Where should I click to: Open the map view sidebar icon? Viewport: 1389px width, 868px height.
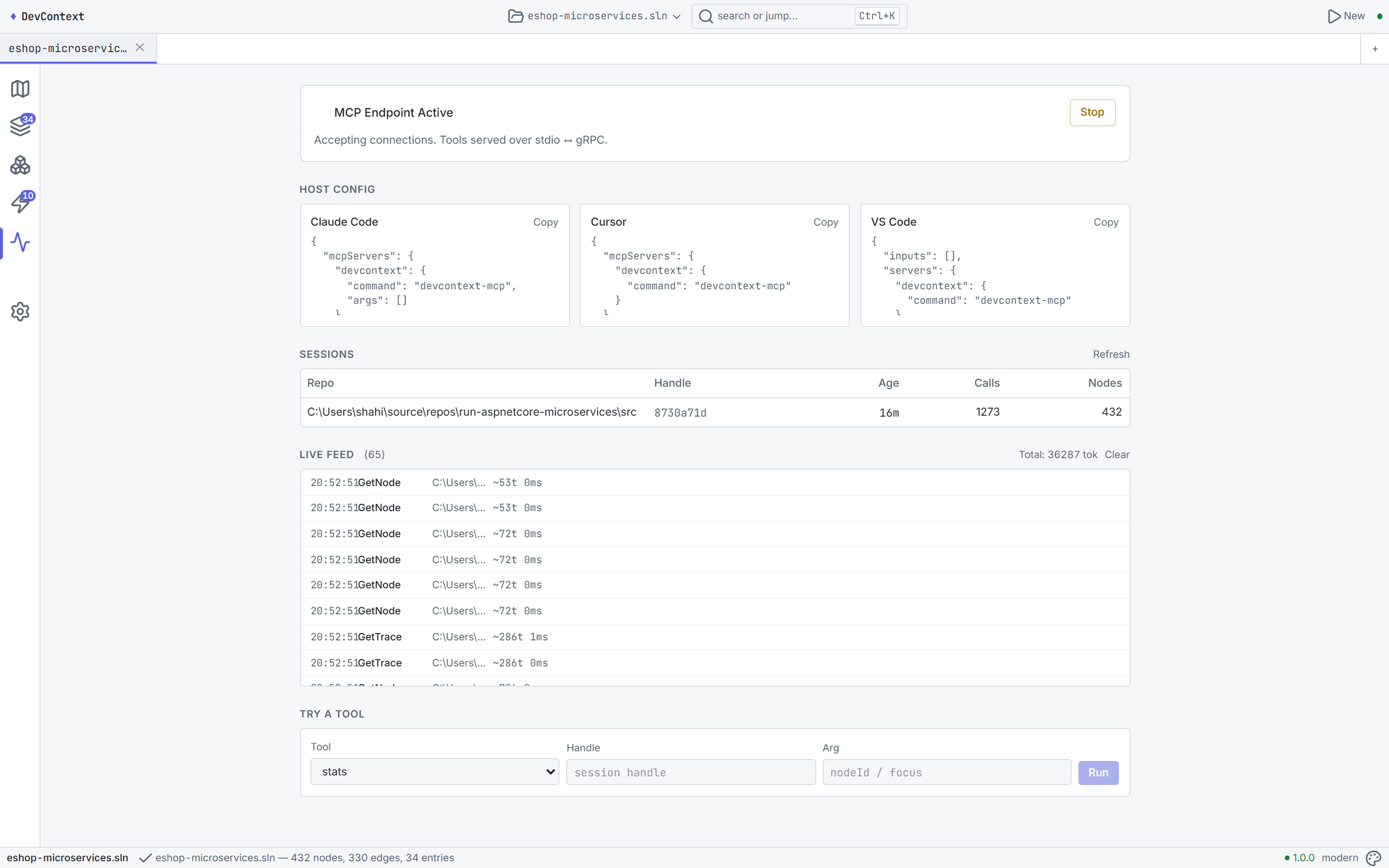(x=20, y=88)
